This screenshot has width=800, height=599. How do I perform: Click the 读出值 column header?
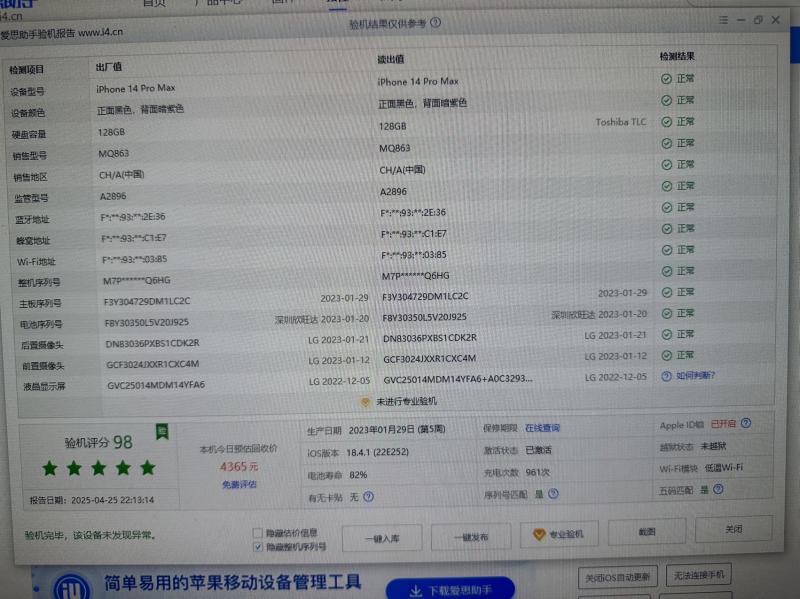point(391,60)
